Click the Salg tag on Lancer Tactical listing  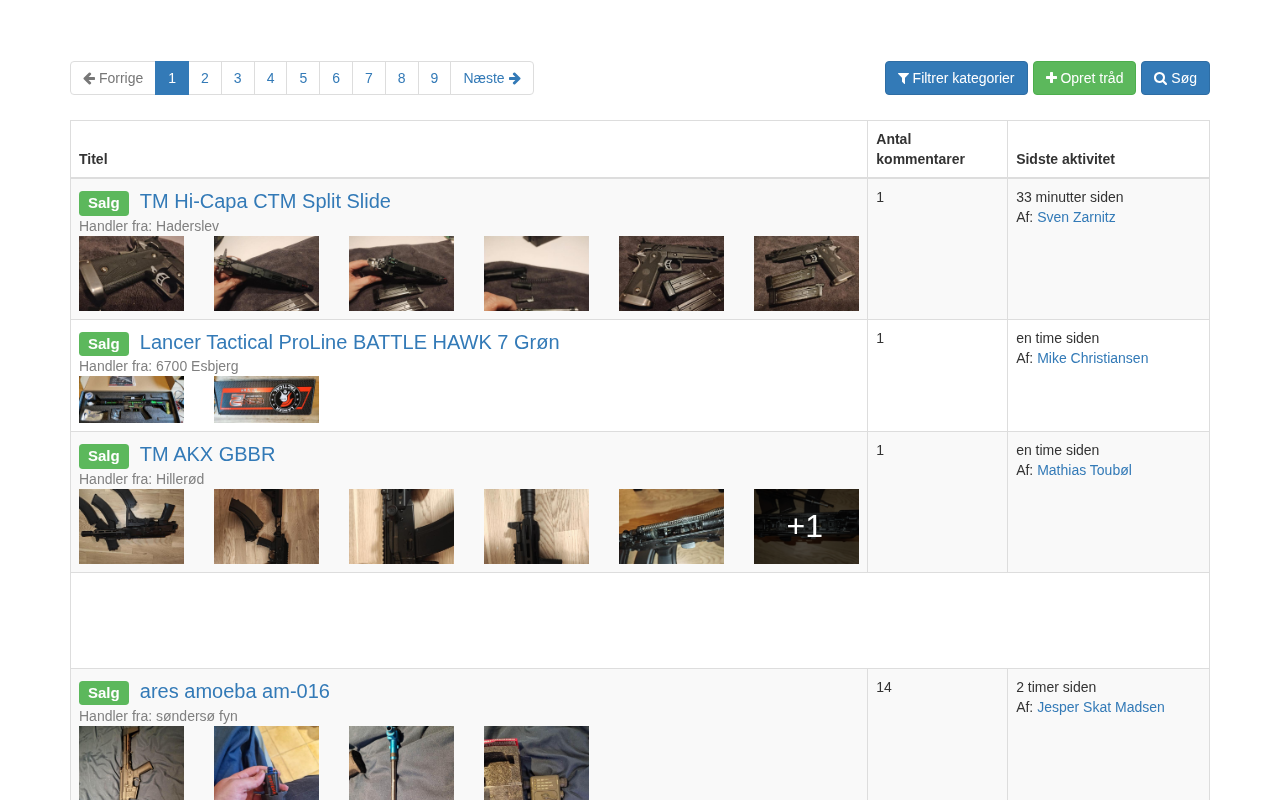104,344
